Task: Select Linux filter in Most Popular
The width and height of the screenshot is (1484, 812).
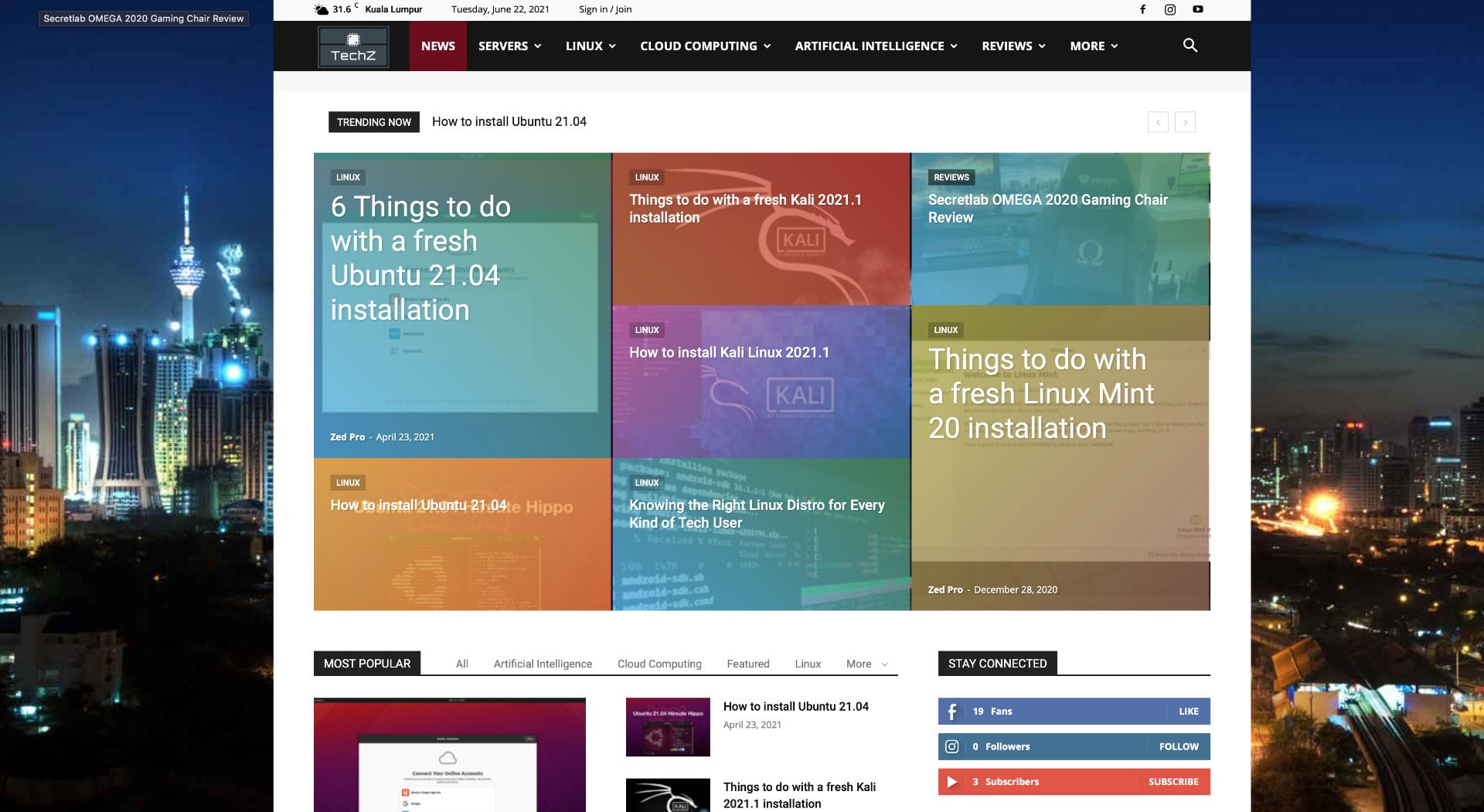Action: click(808, 664)
